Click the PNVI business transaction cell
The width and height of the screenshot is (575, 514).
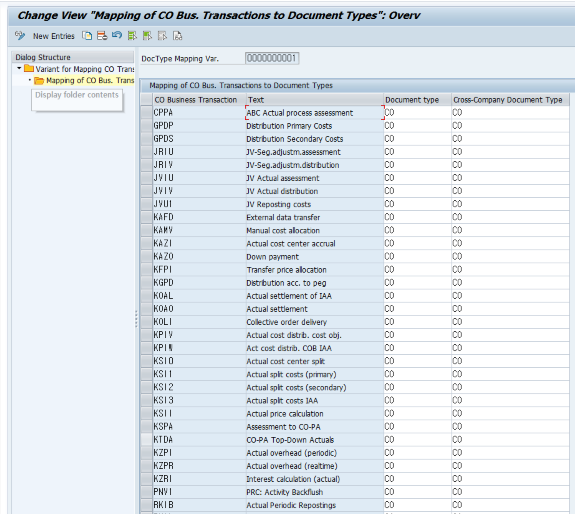(x=199, y=492)
